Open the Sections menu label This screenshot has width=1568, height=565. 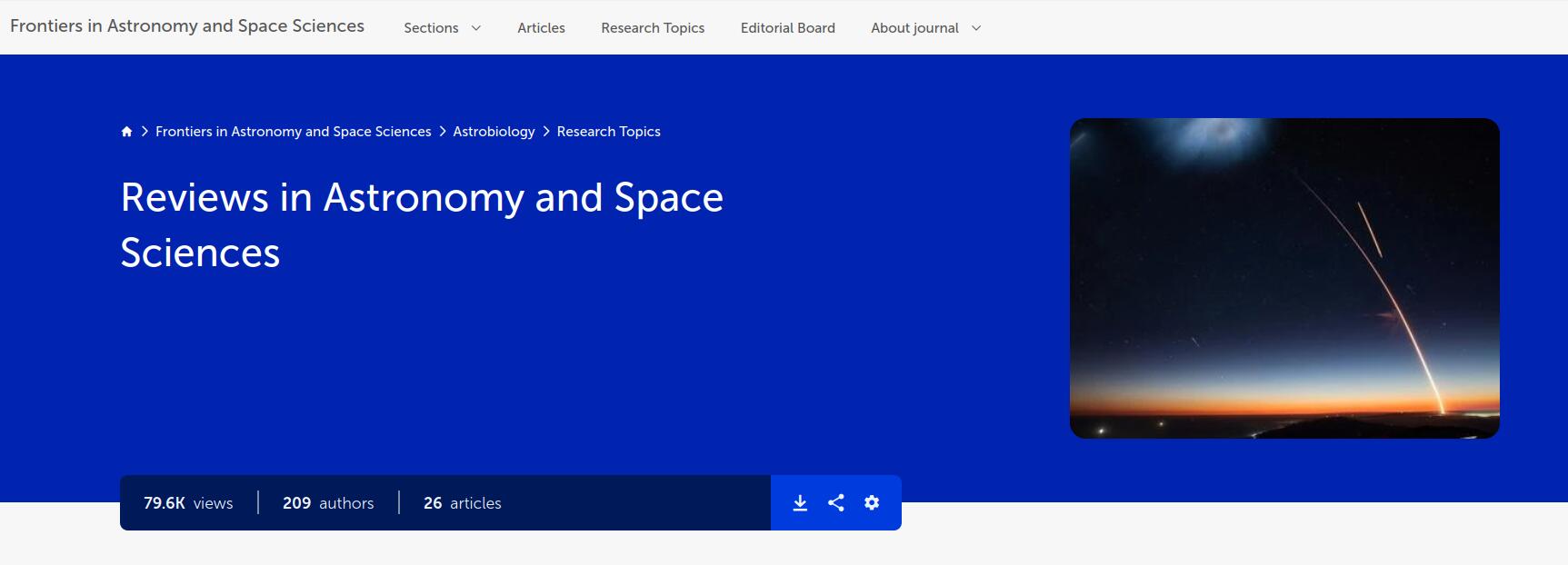click(x=431, y=28)
